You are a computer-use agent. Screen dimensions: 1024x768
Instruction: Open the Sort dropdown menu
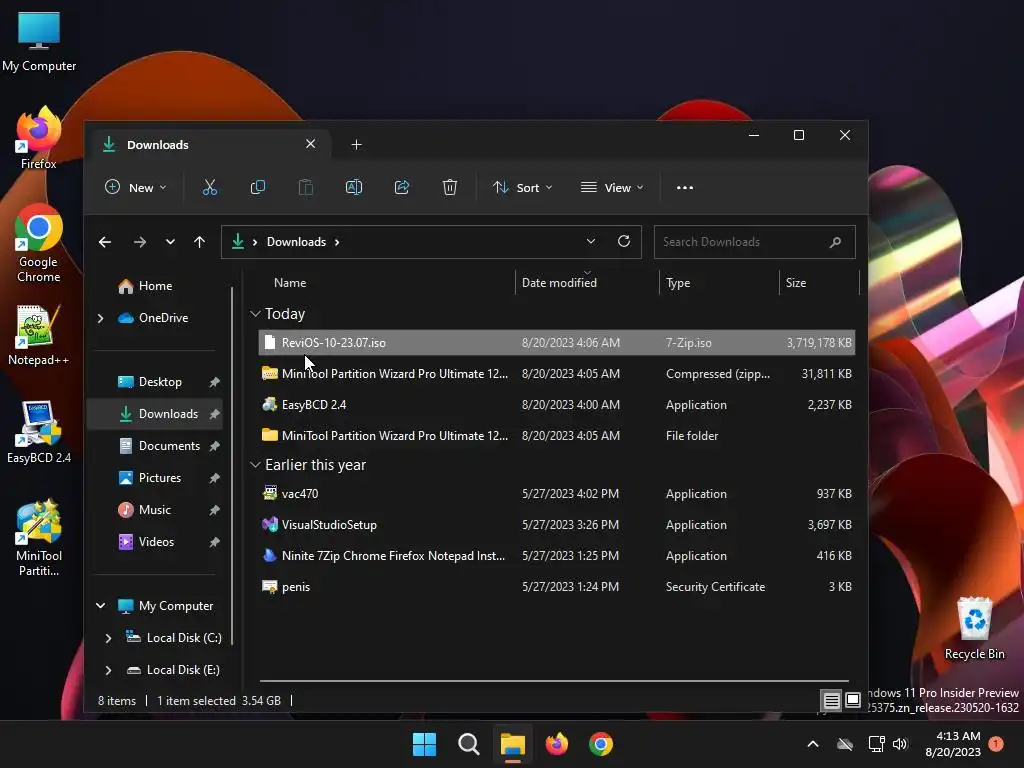[522, 187]
